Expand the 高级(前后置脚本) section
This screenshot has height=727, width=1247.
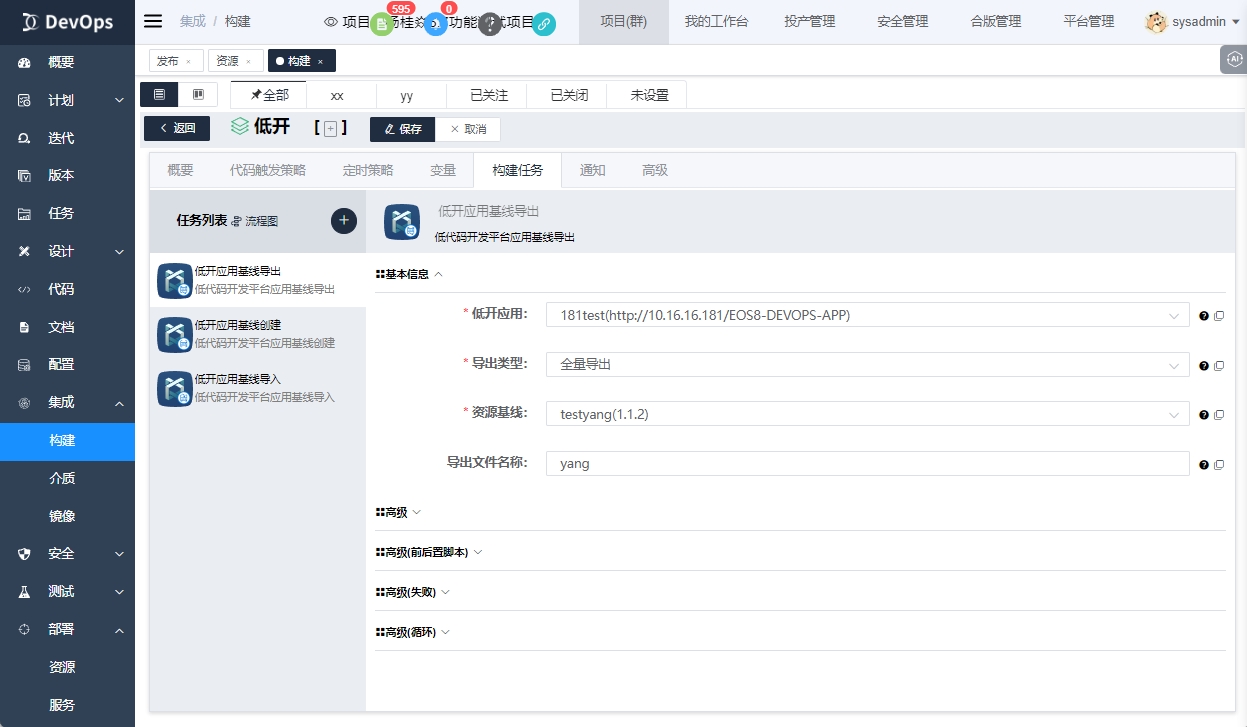(x=429, y=552)
